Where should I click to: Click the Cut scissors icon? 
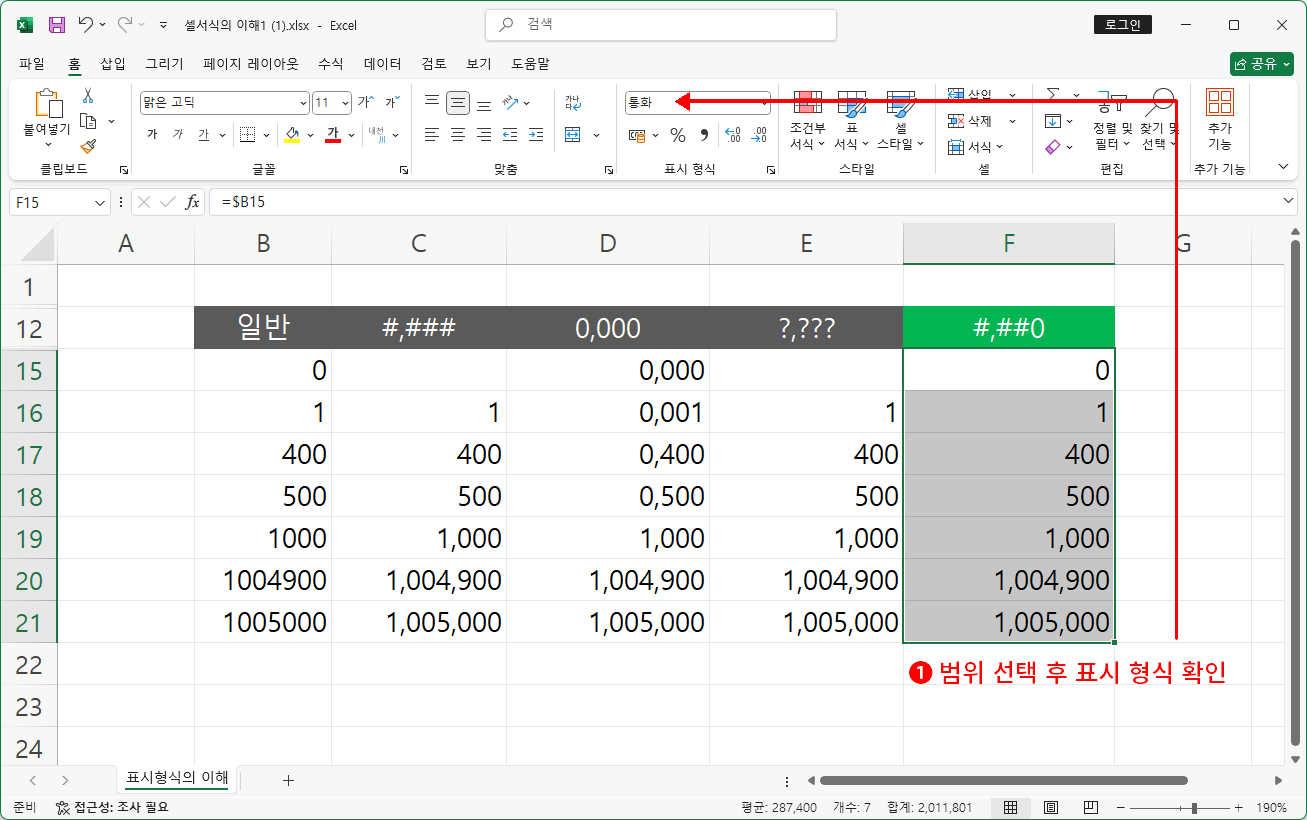pyautogui.click(x=88, y=96)
